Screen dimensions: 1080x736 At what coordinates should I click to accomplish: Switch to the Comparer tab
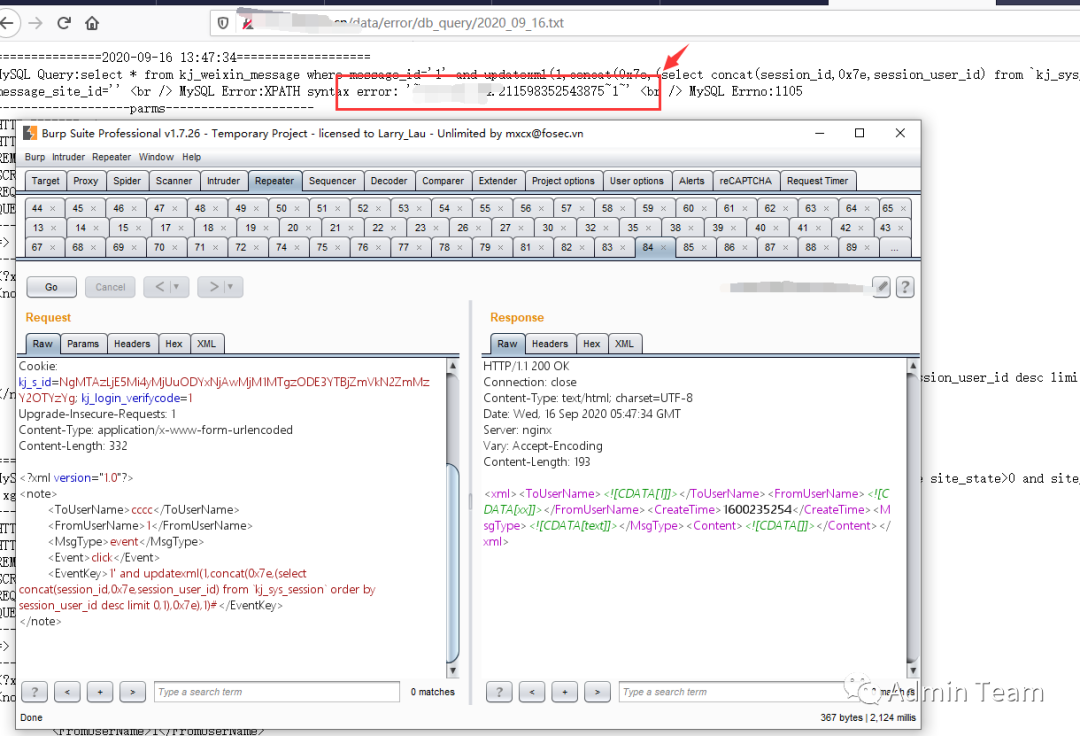(443, 180)
